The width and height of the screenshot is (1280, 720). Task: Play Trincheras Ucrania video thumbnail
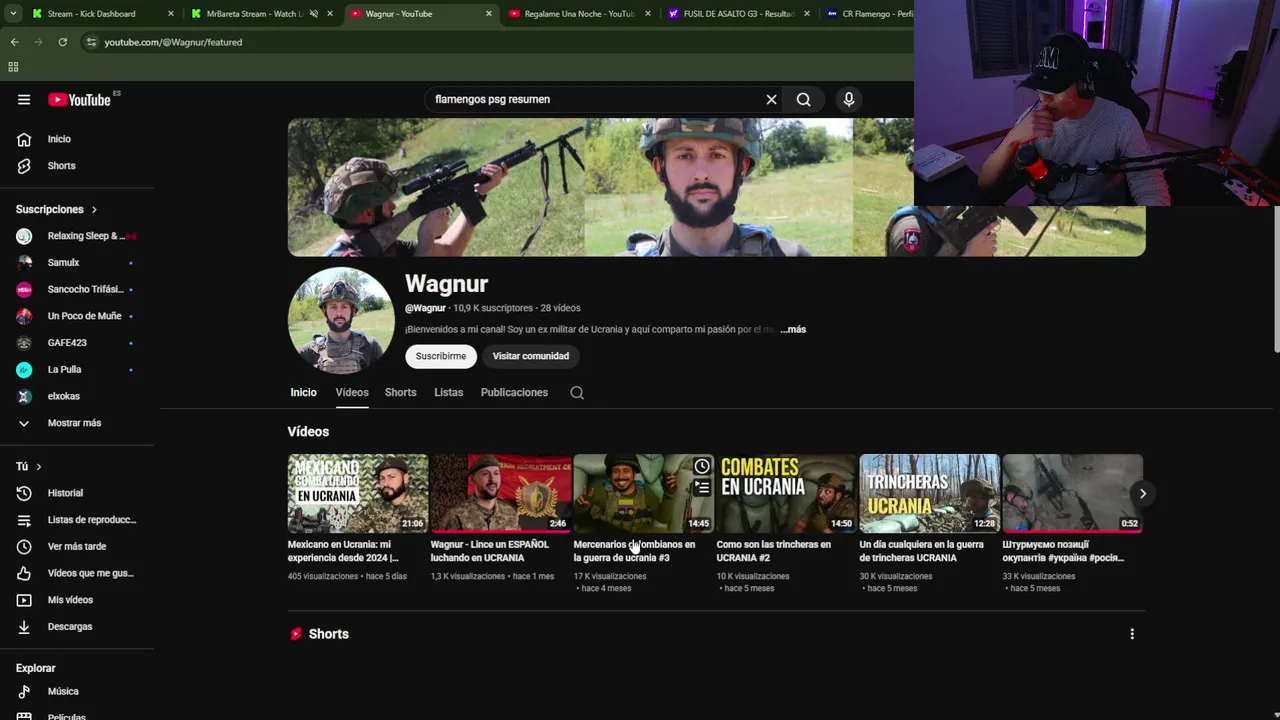[929, 493]
